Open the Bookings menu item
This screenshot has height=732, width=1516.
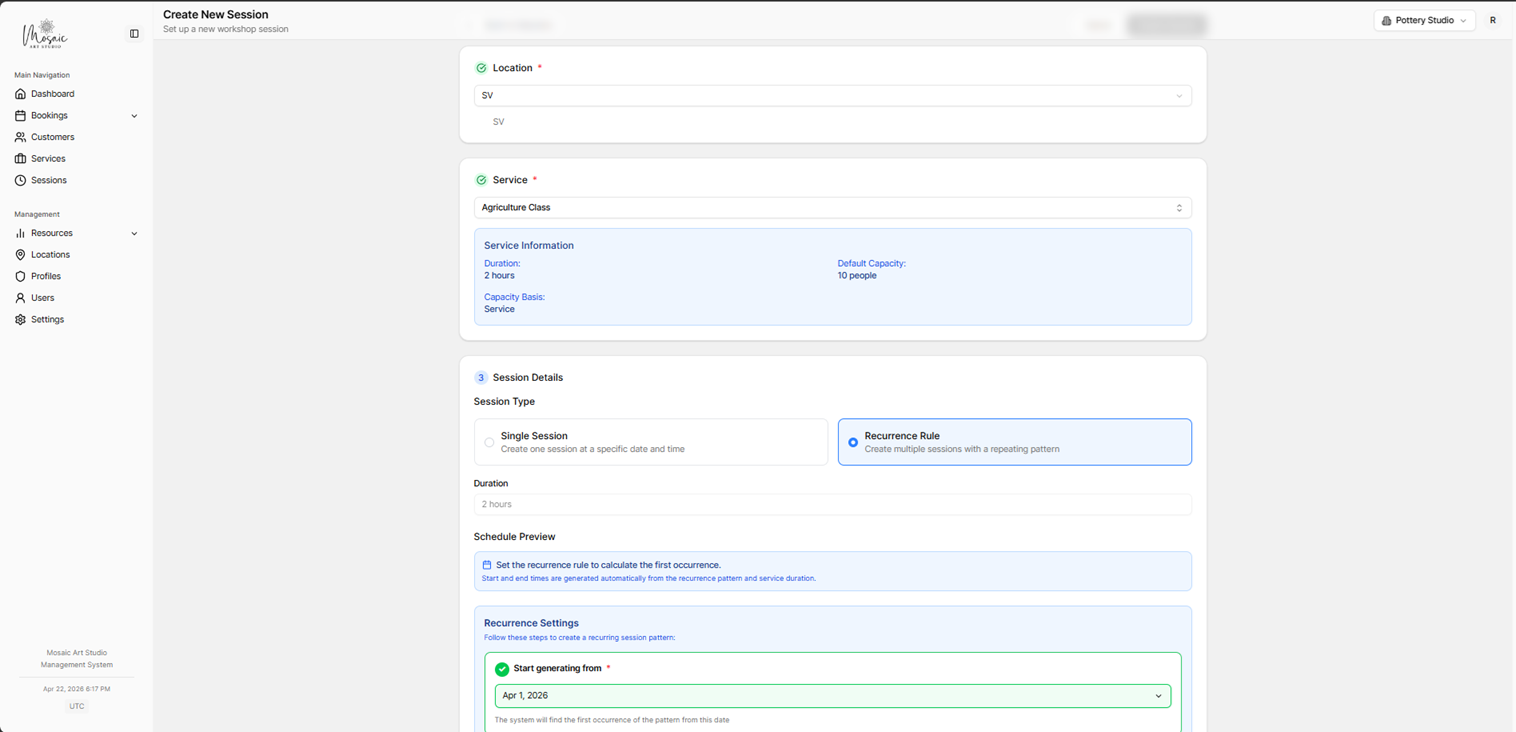(49, 116)
